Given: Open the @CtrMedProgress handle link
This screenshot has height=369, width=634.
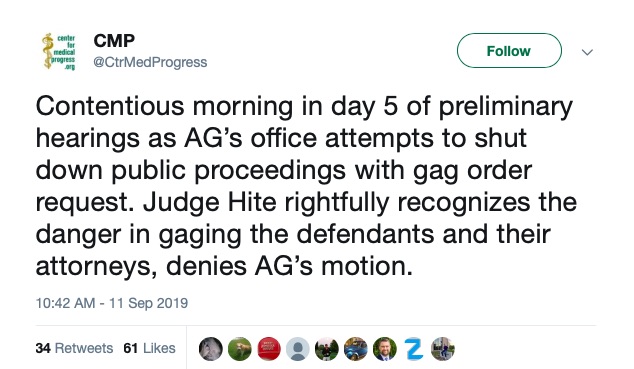Looking at the screenshot, I should tap(150, 62).
